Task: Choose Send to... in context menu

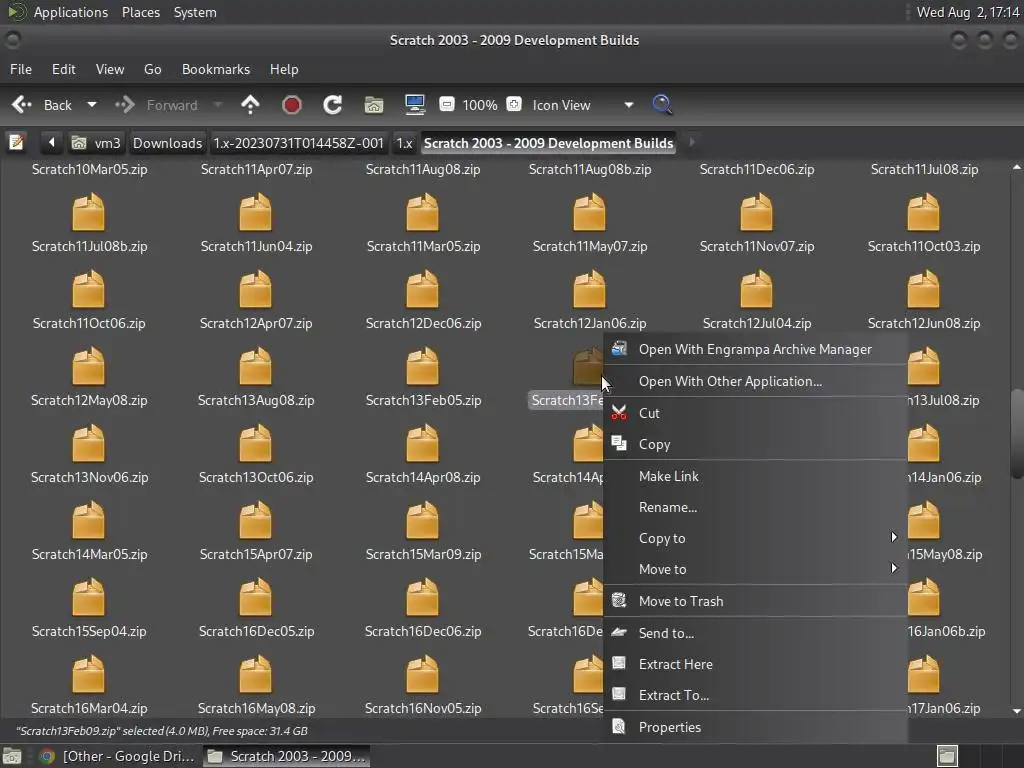Action: (756, 633)
